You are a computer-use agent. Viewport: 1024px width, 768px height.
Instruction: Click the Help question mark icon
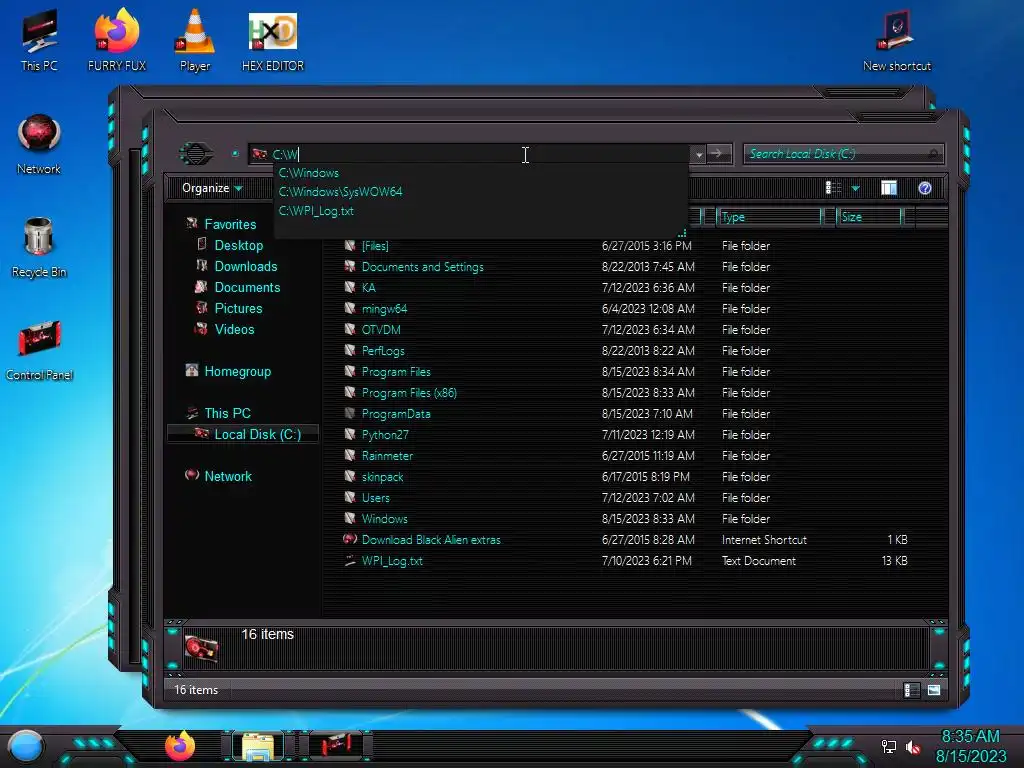click(x=925, y=188)
